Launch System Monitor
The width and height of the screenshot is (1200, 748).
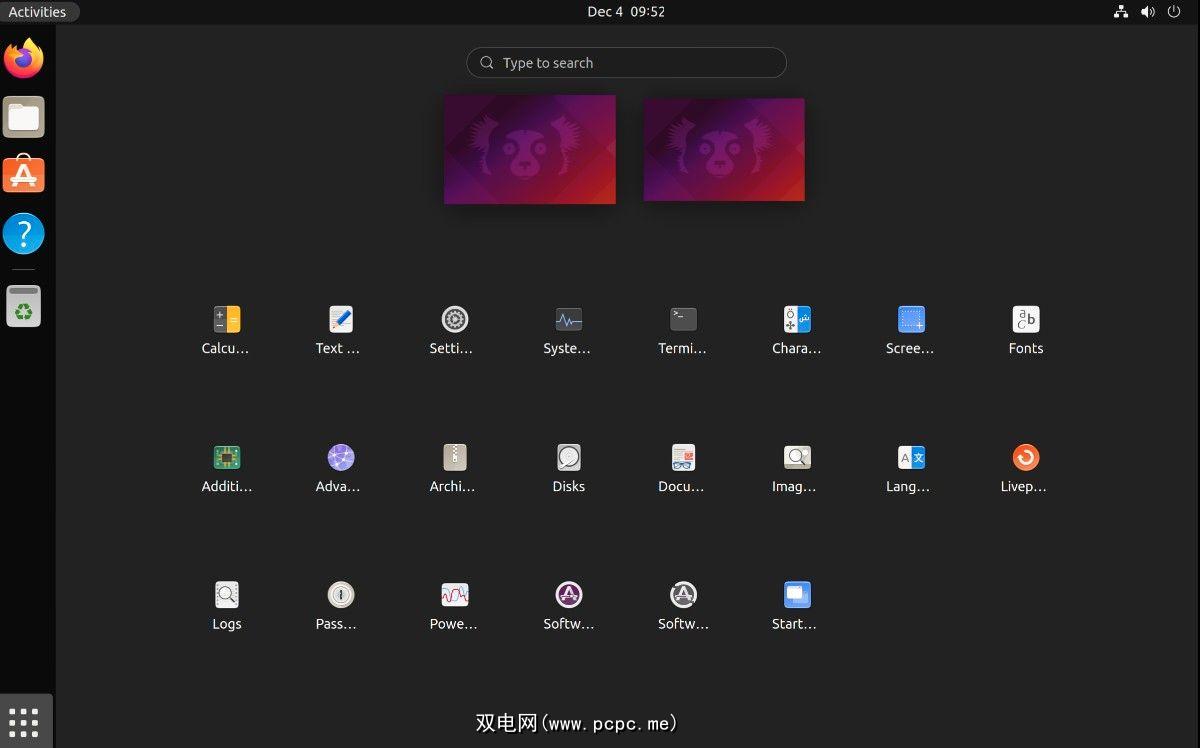pos(569,320)
